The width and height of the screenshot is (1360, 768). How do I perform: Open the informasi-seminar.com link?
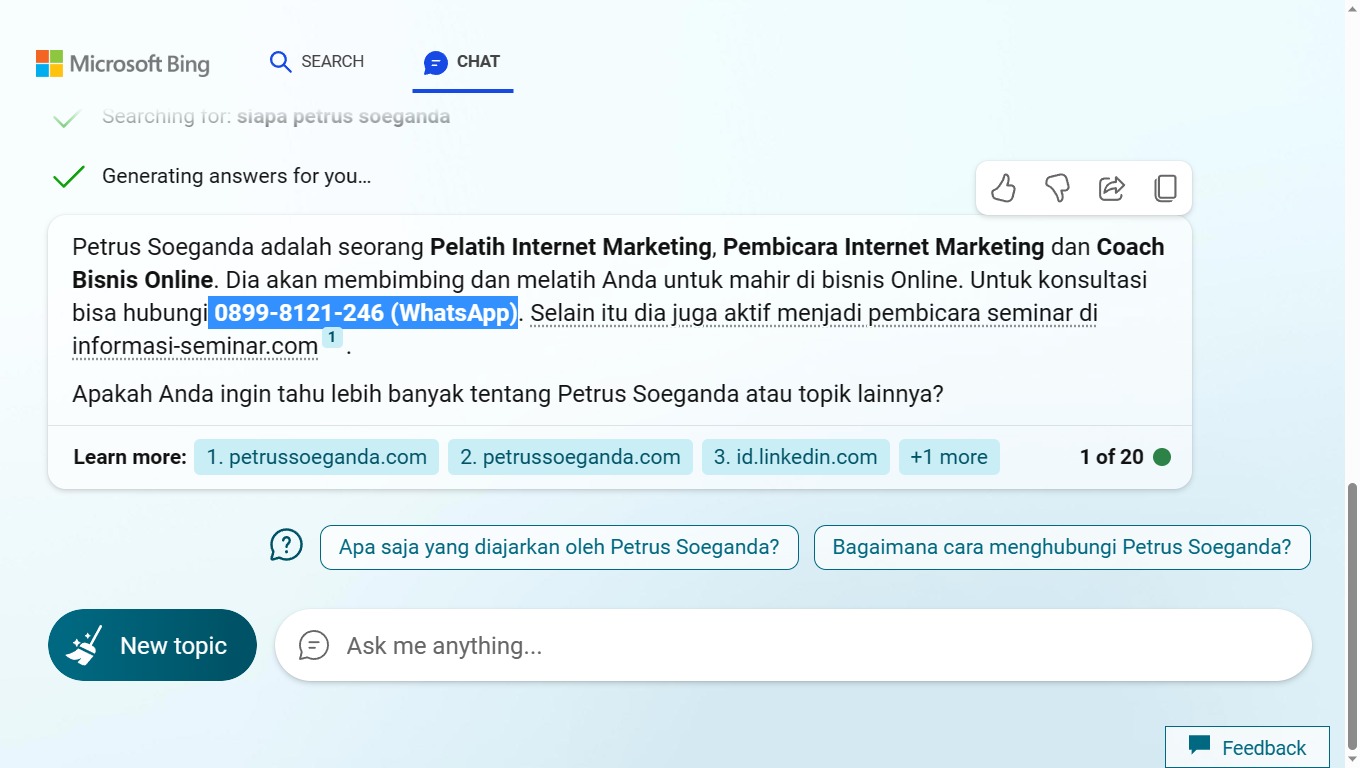[x=195, y=346]
